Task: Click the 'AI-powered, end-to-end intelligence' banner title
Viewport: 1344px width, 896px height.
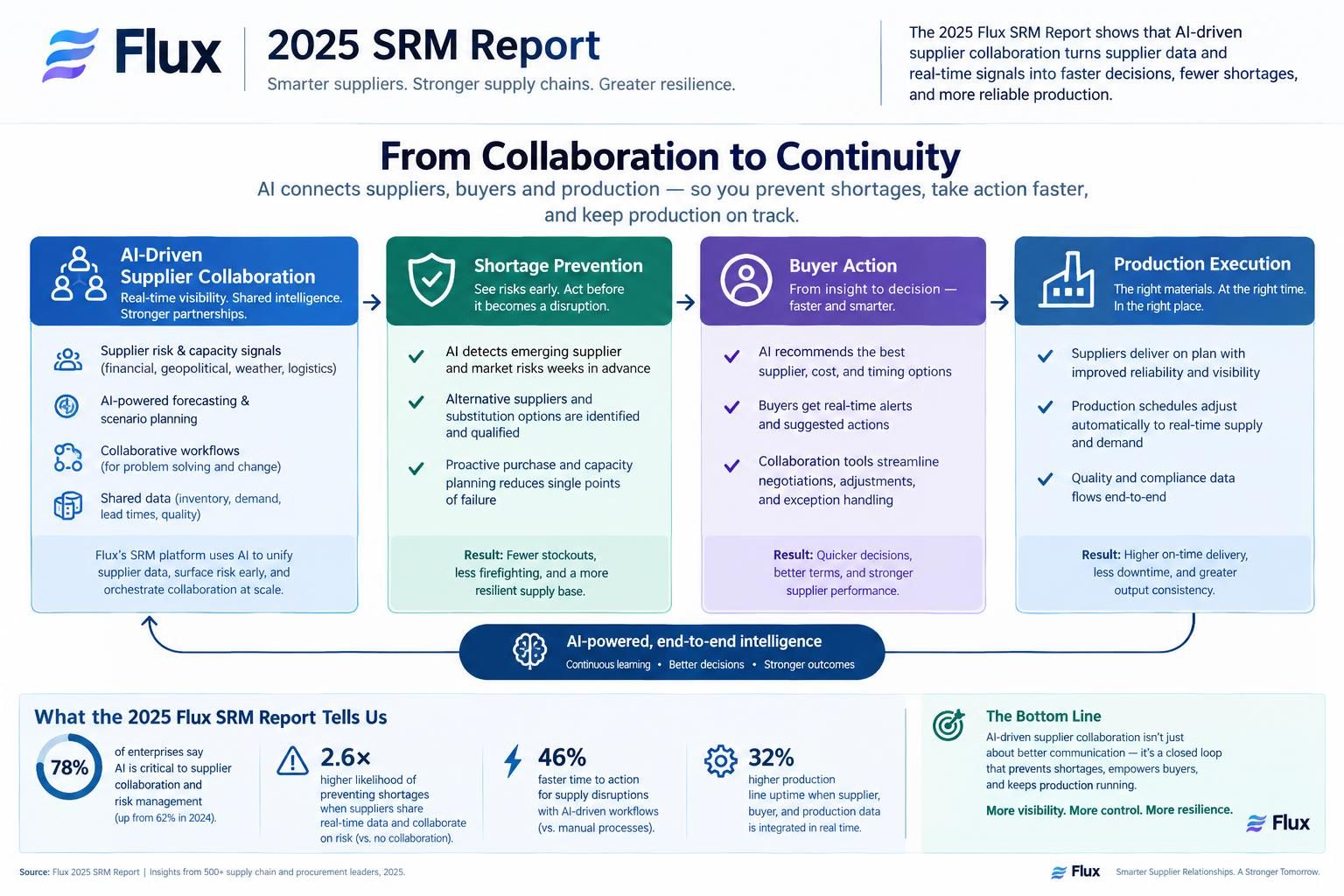Action: point(694,641)
